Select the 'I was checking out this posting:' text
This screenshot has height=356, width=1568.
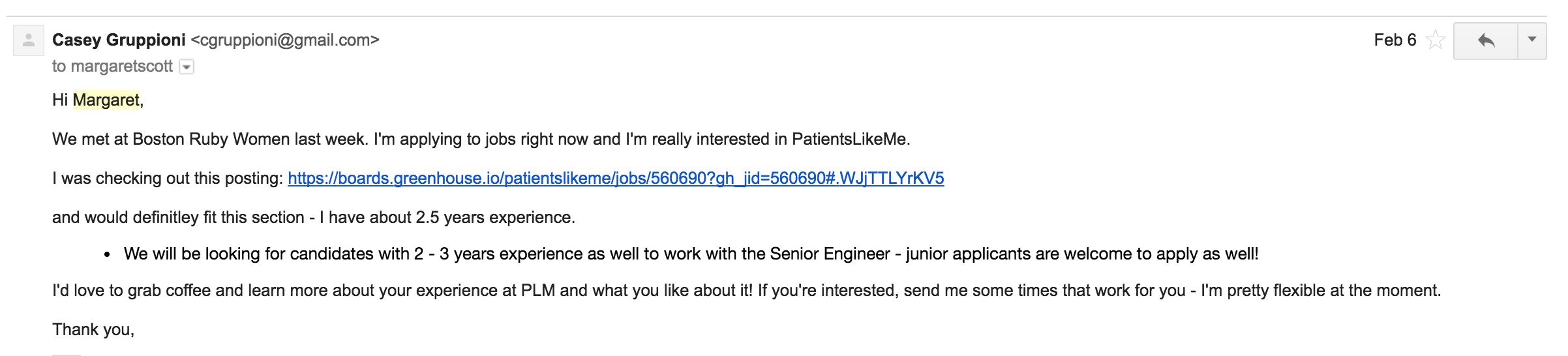[168, 179]
